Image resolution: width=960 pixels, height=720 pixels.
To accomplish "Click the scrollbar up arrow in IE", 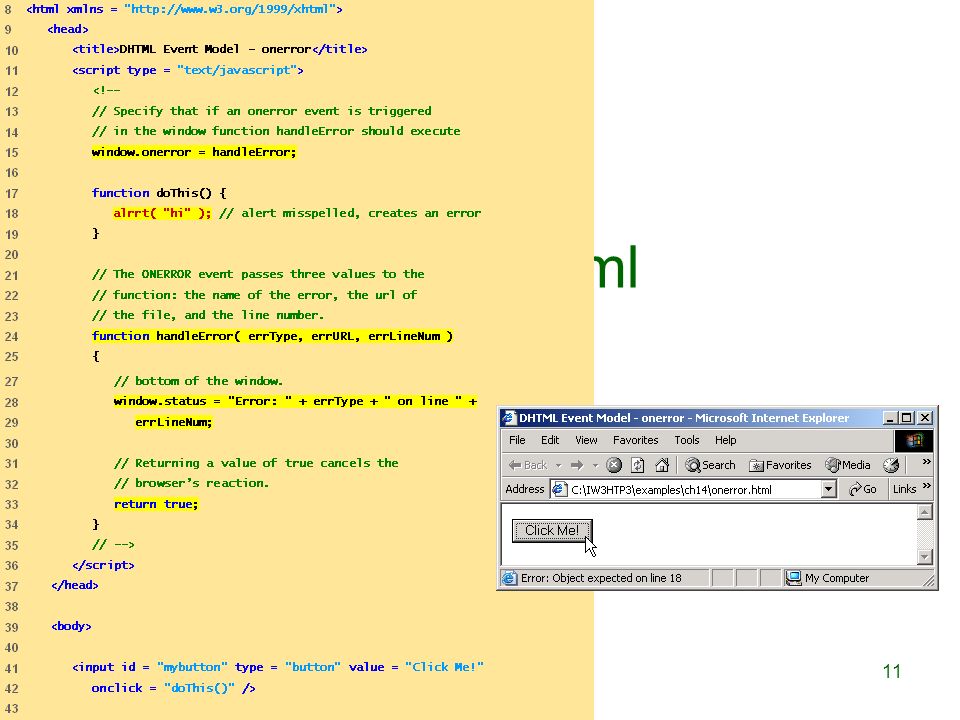I will pyautogui.click(x=924, y=512).
